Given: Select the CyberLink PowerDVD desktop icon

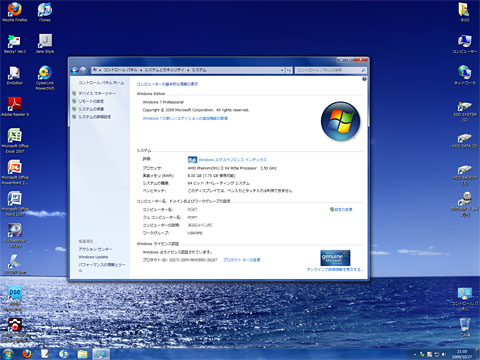Looking at the screenshot, I should [x=45, y=77].
